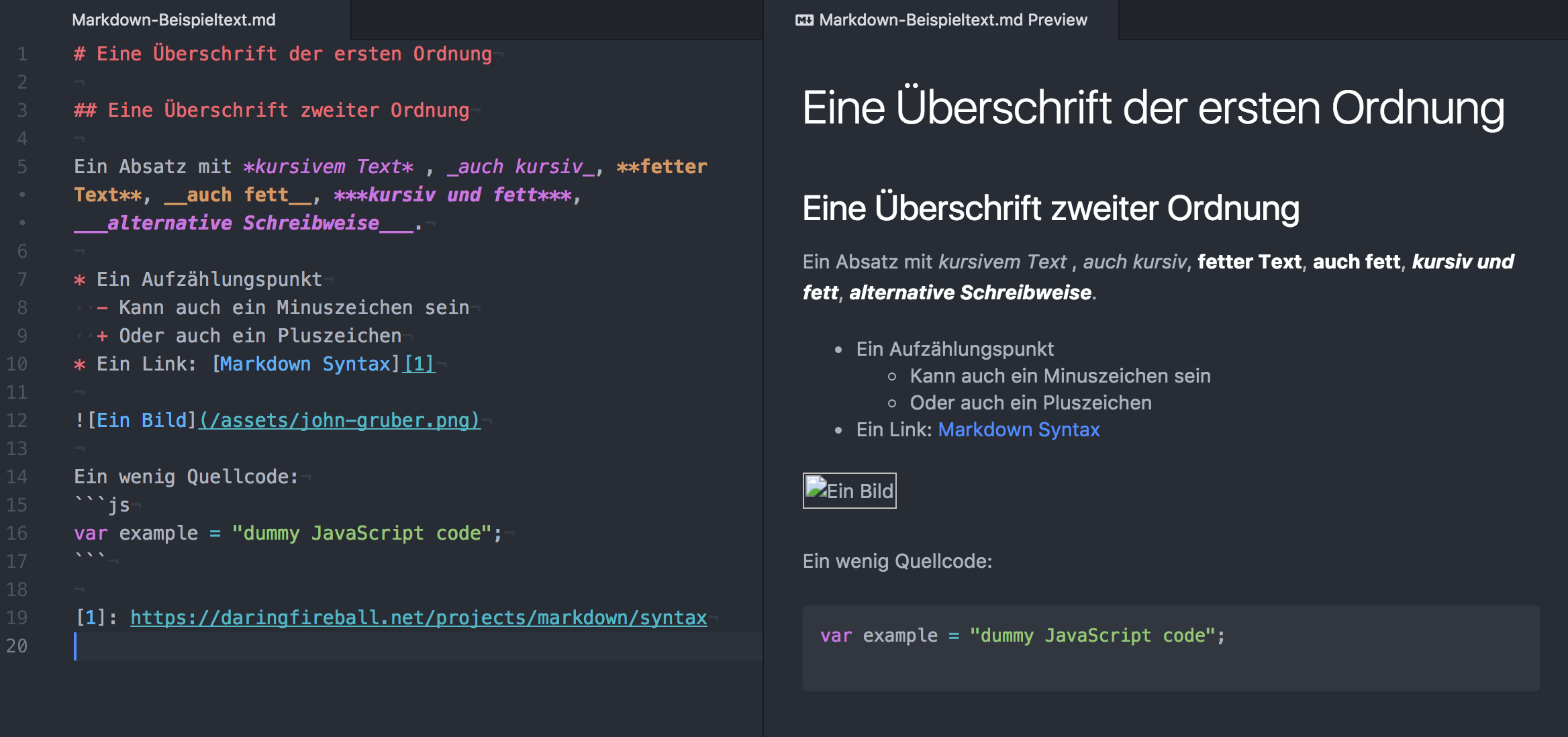Click the '[1]' reference on editor line 10
1568x737 pixels.
click(x=419, y=364)
